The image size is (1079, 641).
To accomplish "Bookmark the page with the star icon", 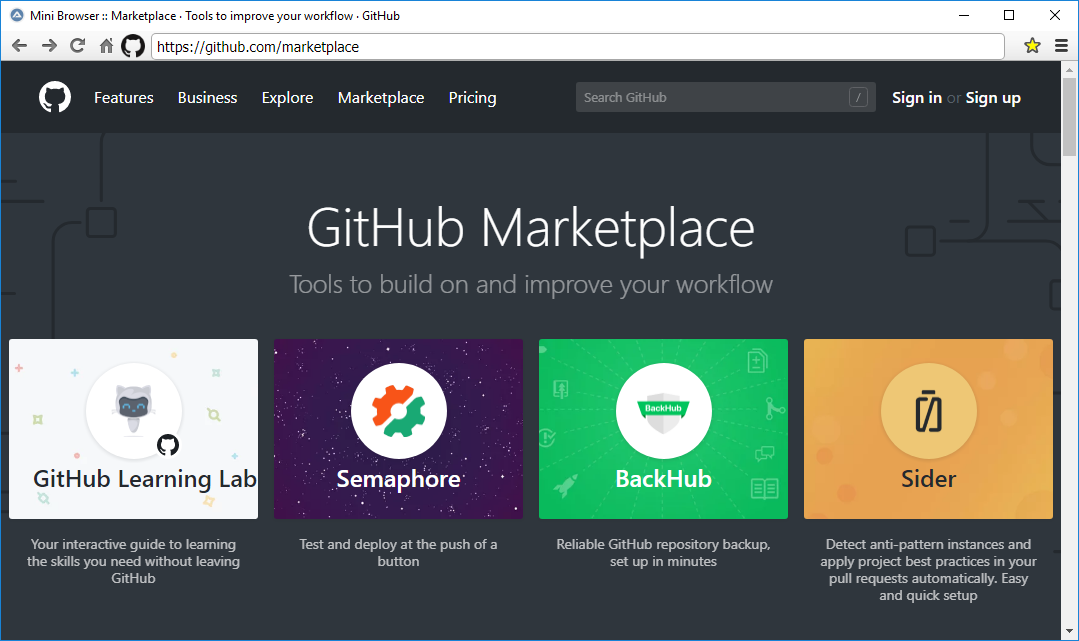I will 1032,46.
